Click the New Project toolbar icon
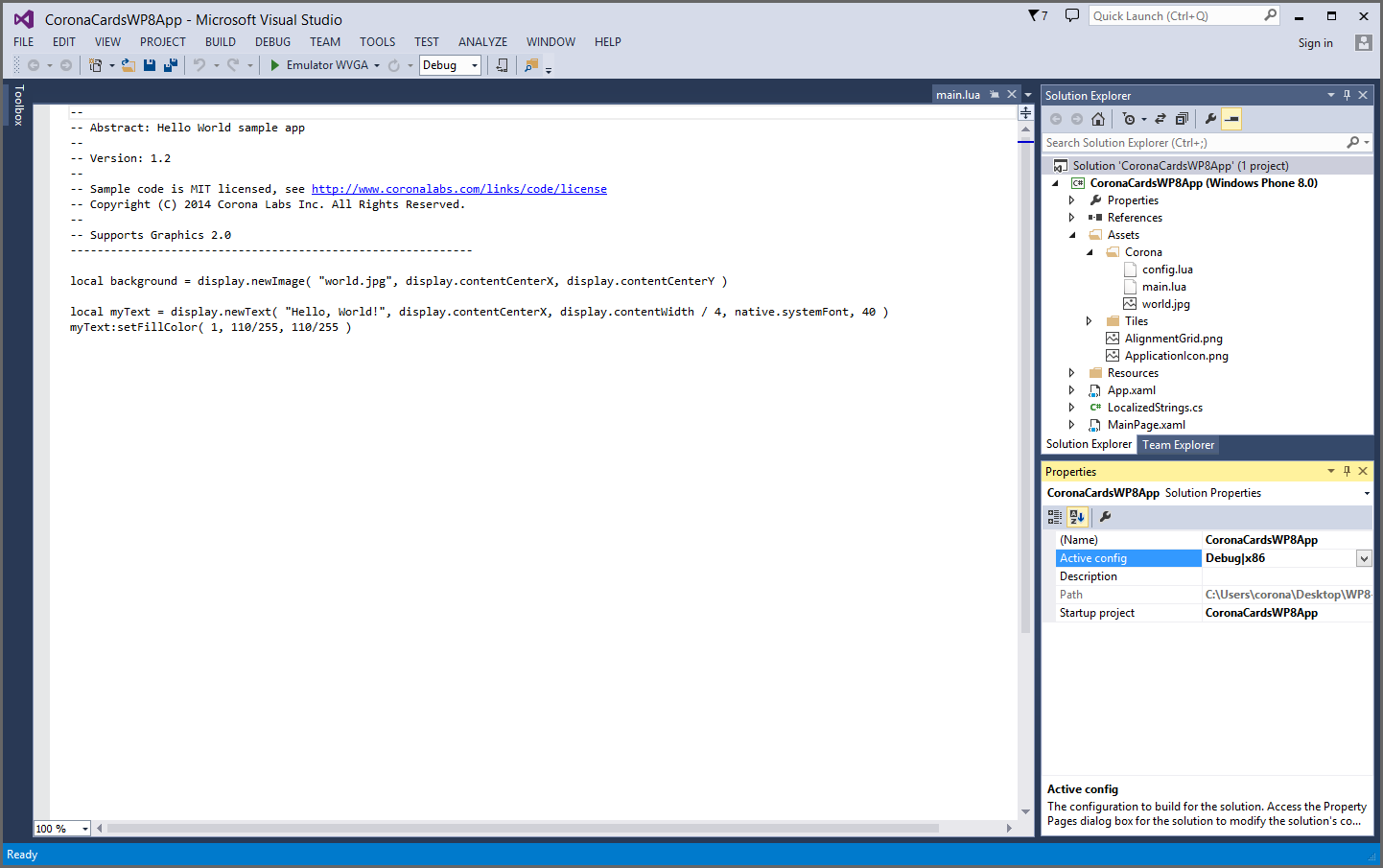1383x868 pixels. (95, 65)
